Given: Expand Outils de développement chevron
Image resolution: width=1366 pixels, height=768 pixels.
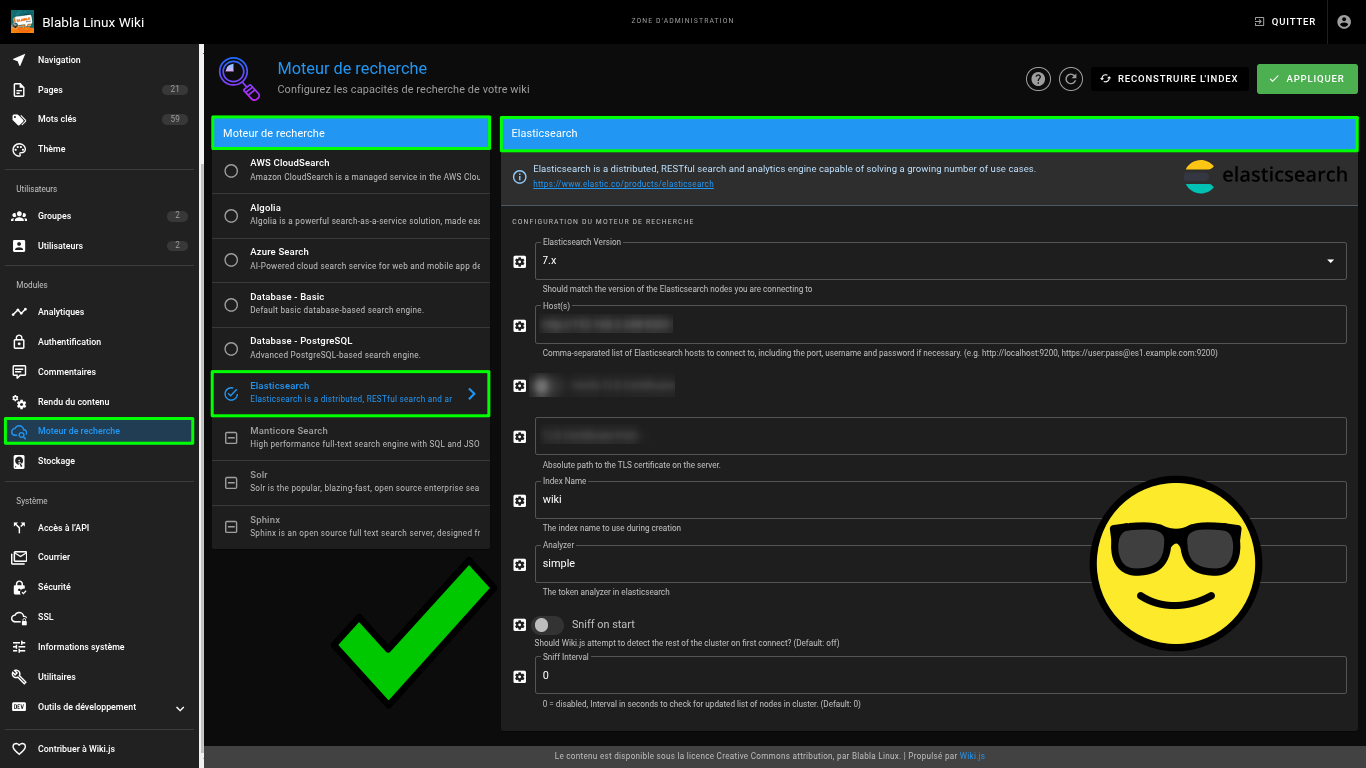Looking at the screenshot, I should pyautogui.click(x=180, y=708).
